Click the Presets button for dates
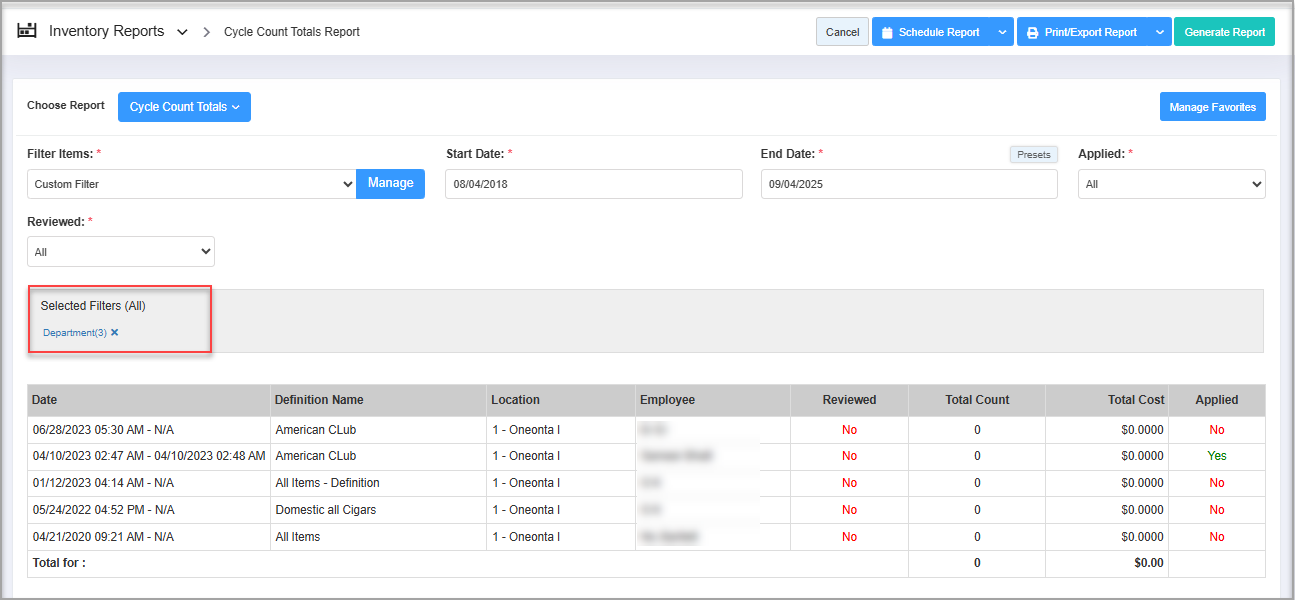Screen dimensions: 1295x600 coord(1033,155)
